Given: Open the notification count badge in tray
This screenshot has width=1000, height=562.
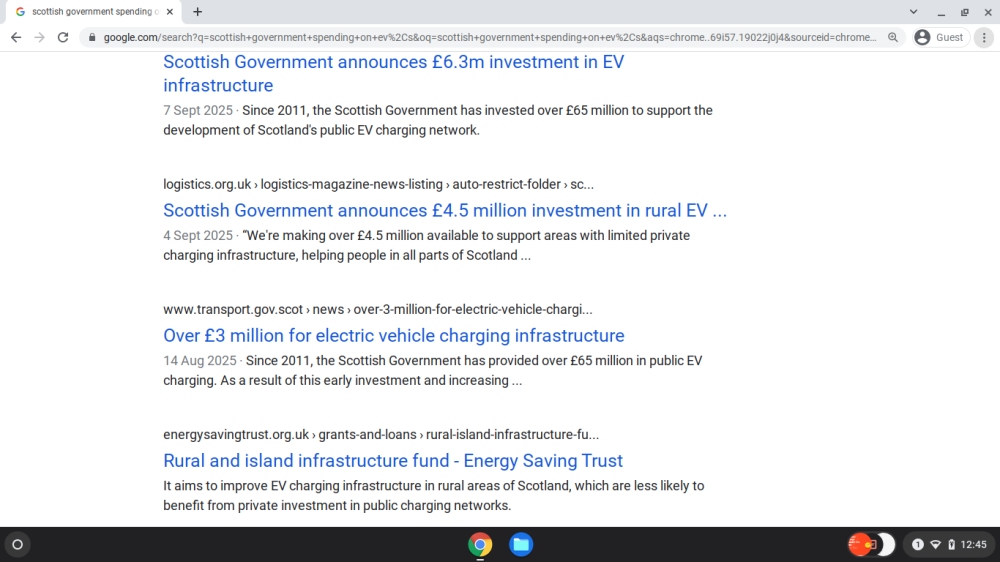Looking at the screenshot, I should pyautogui.click(x=918, y=545).
